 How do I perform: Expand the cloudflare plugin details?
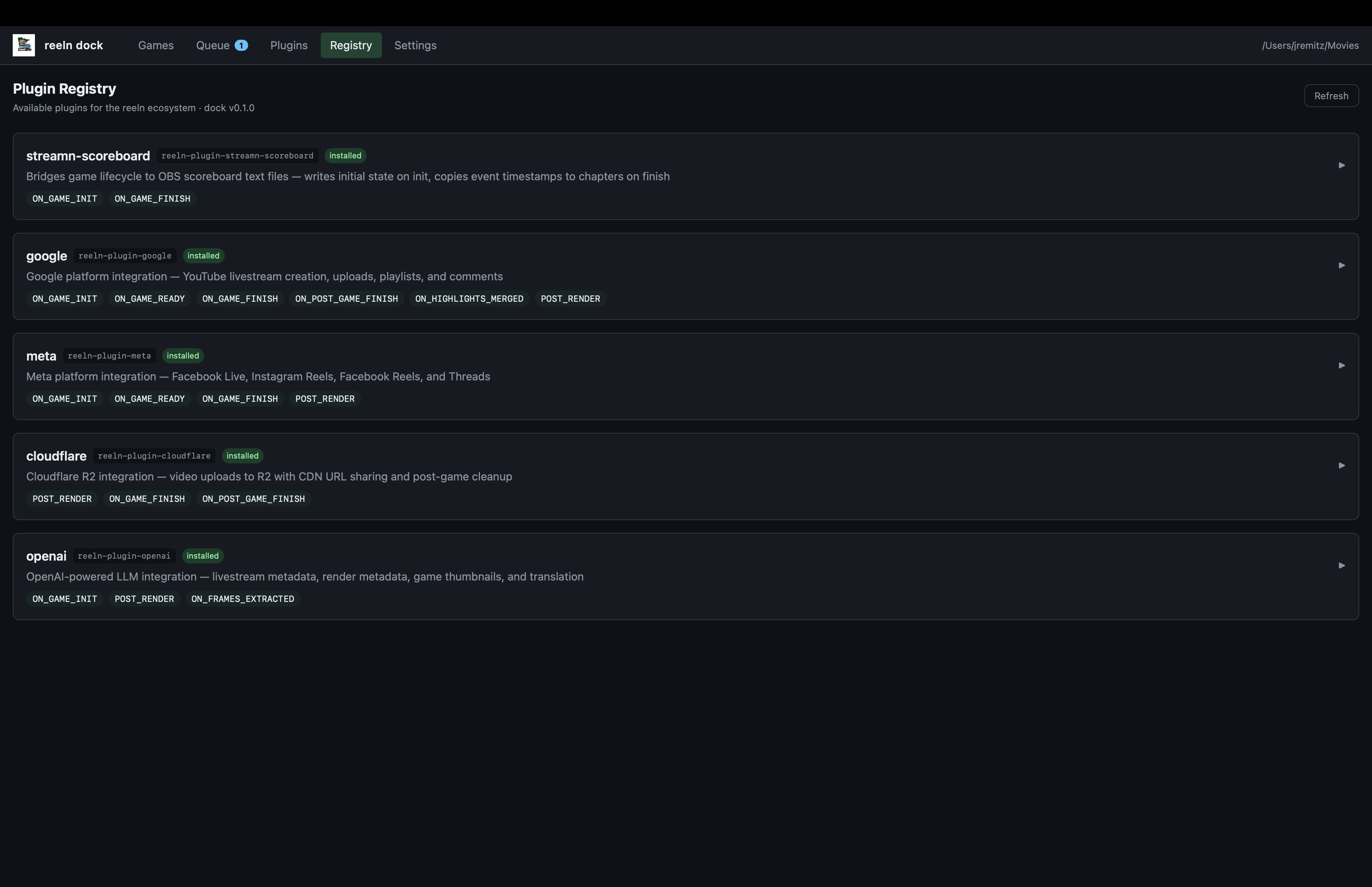[1341, 465]
